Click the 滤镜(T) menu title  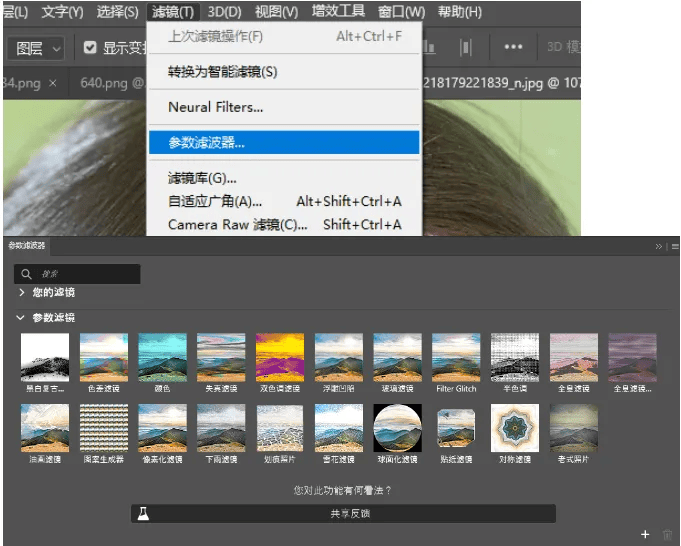(x=173, y=12)
